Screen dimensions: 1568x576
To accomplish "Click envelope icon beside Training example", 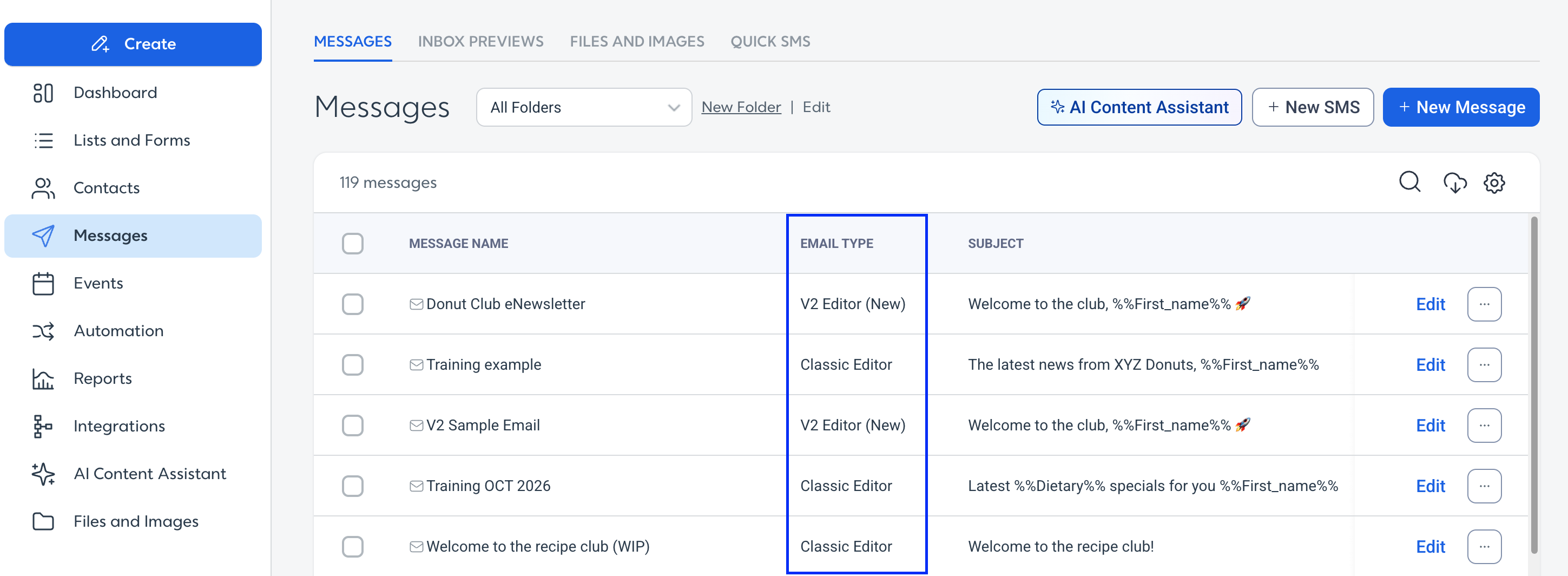I will click(x=417, y=365).
